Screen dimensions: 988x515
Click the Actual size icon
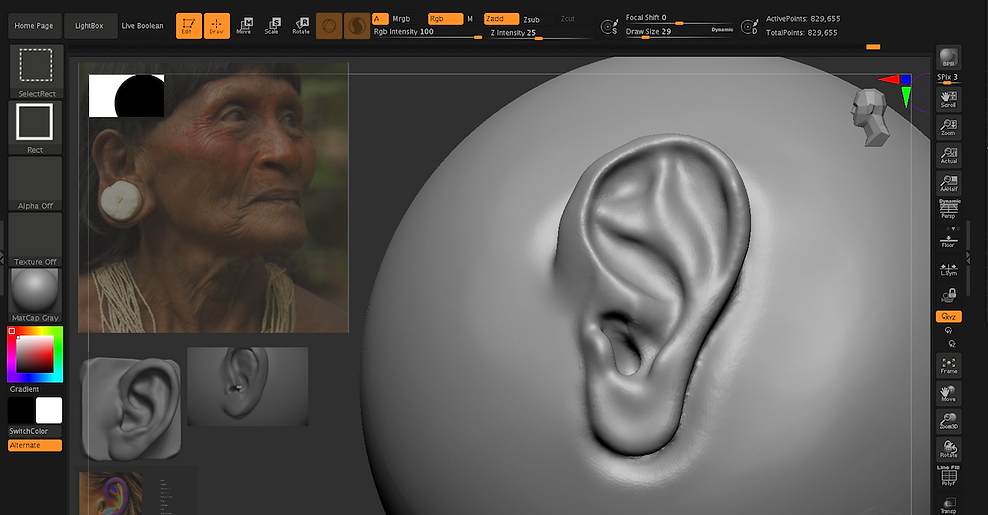948,155
